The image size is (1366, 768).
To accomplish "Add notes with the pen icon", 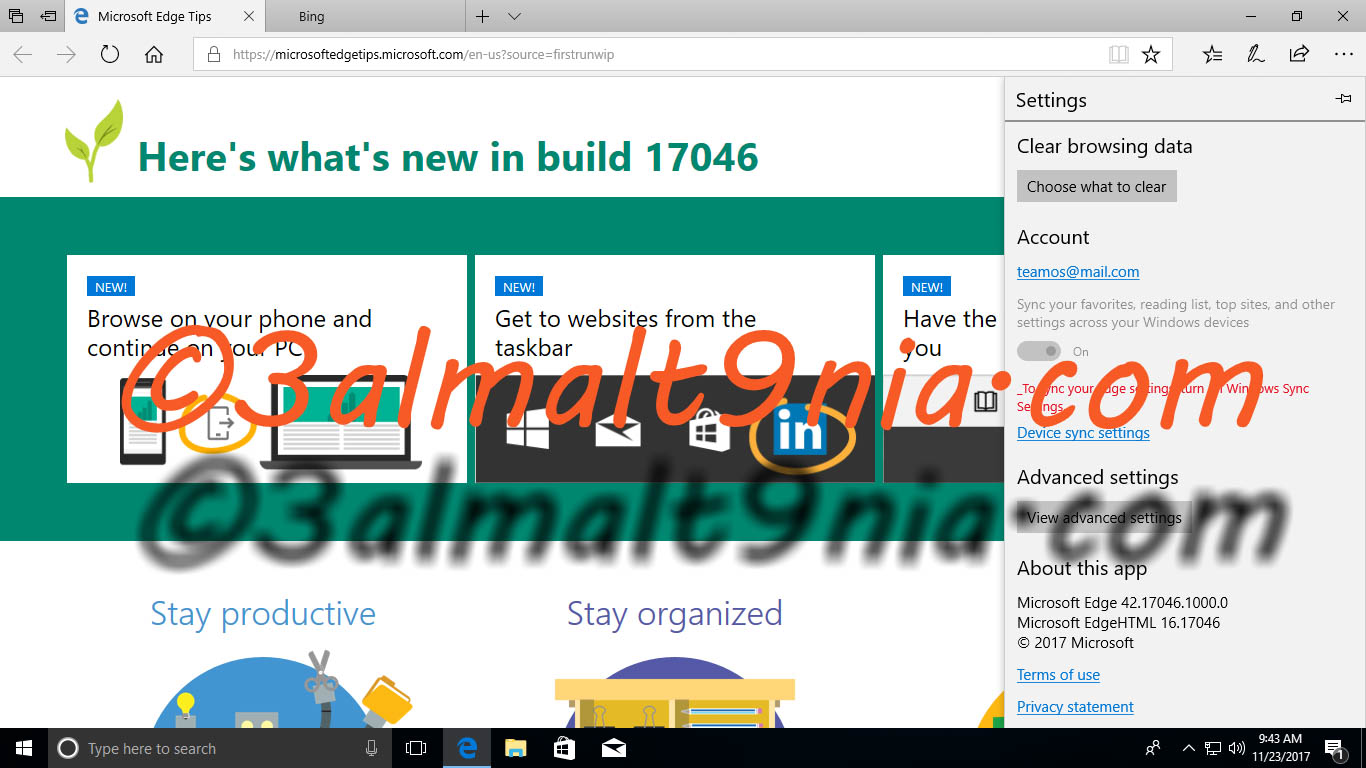I will (1256, 55).
